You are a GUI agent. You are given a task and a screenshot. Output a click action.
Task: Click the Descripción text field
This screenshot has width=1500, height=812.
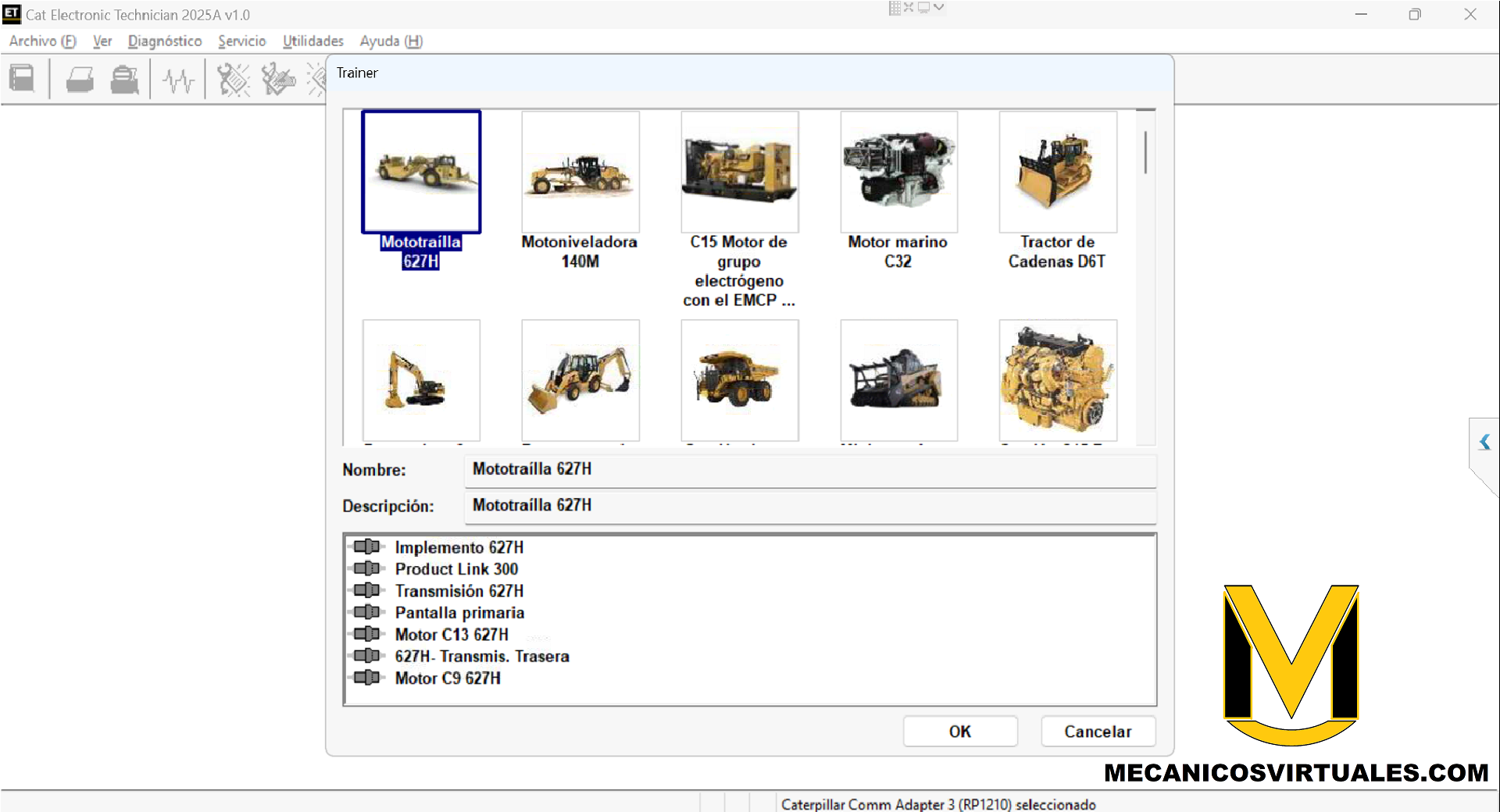tap(809, 506)
